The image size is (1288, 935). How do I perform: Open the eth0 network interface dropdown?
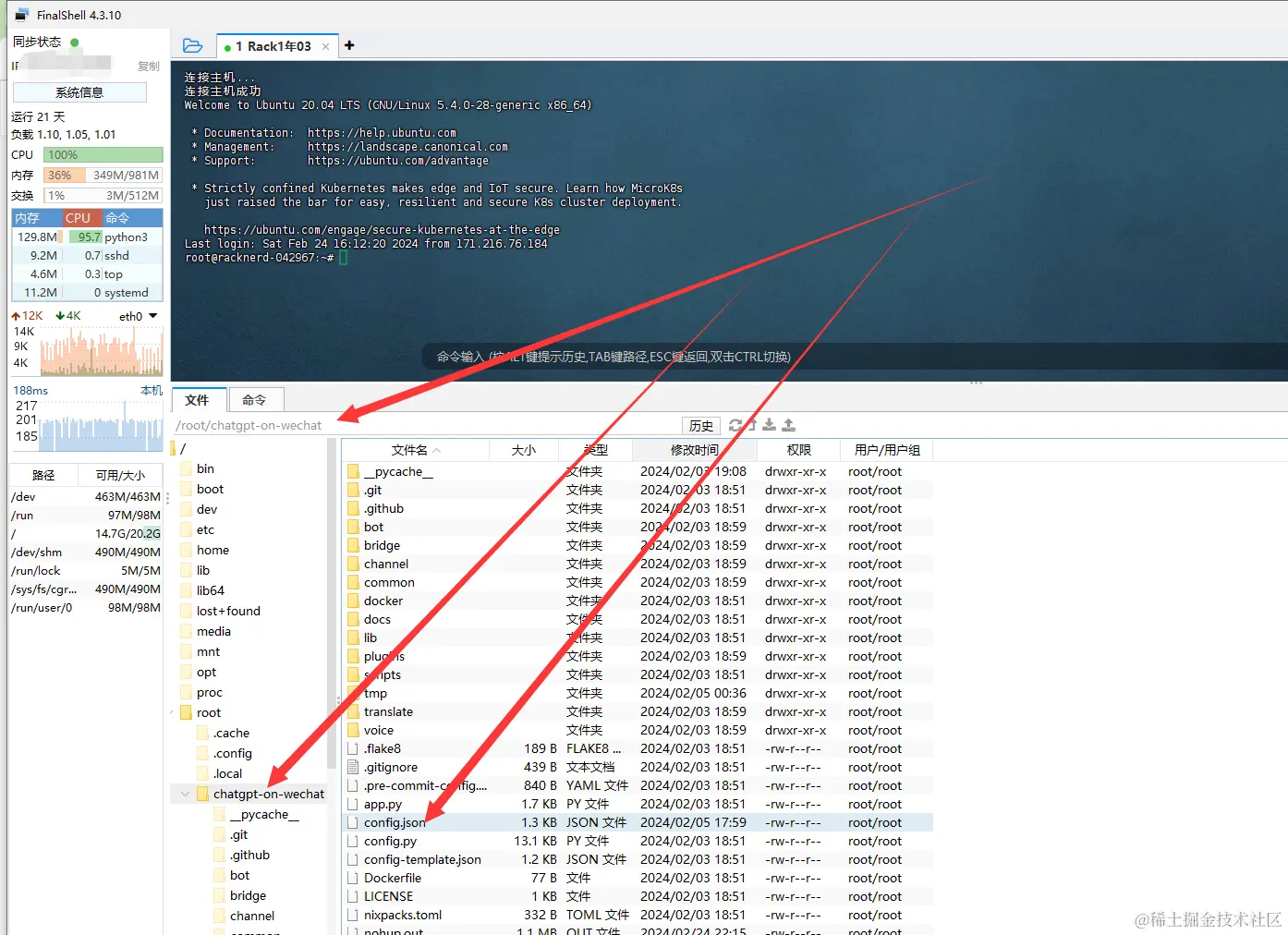(x=152, y=316)
